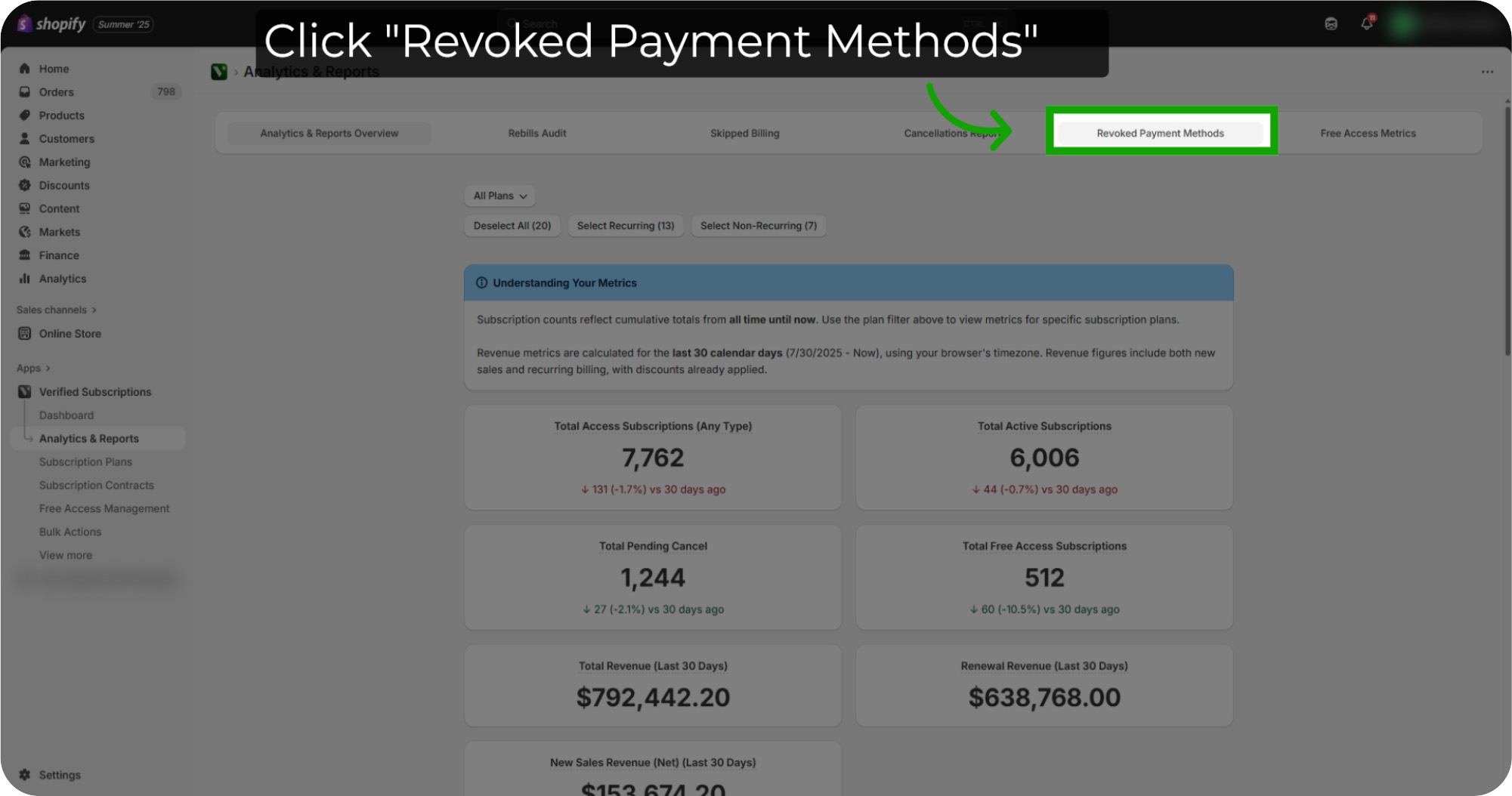The height and width of the screenshot is (796, 1512).
Task: Click the Total Access Subscriptions 7,762 value
Action: coord(653,458)
